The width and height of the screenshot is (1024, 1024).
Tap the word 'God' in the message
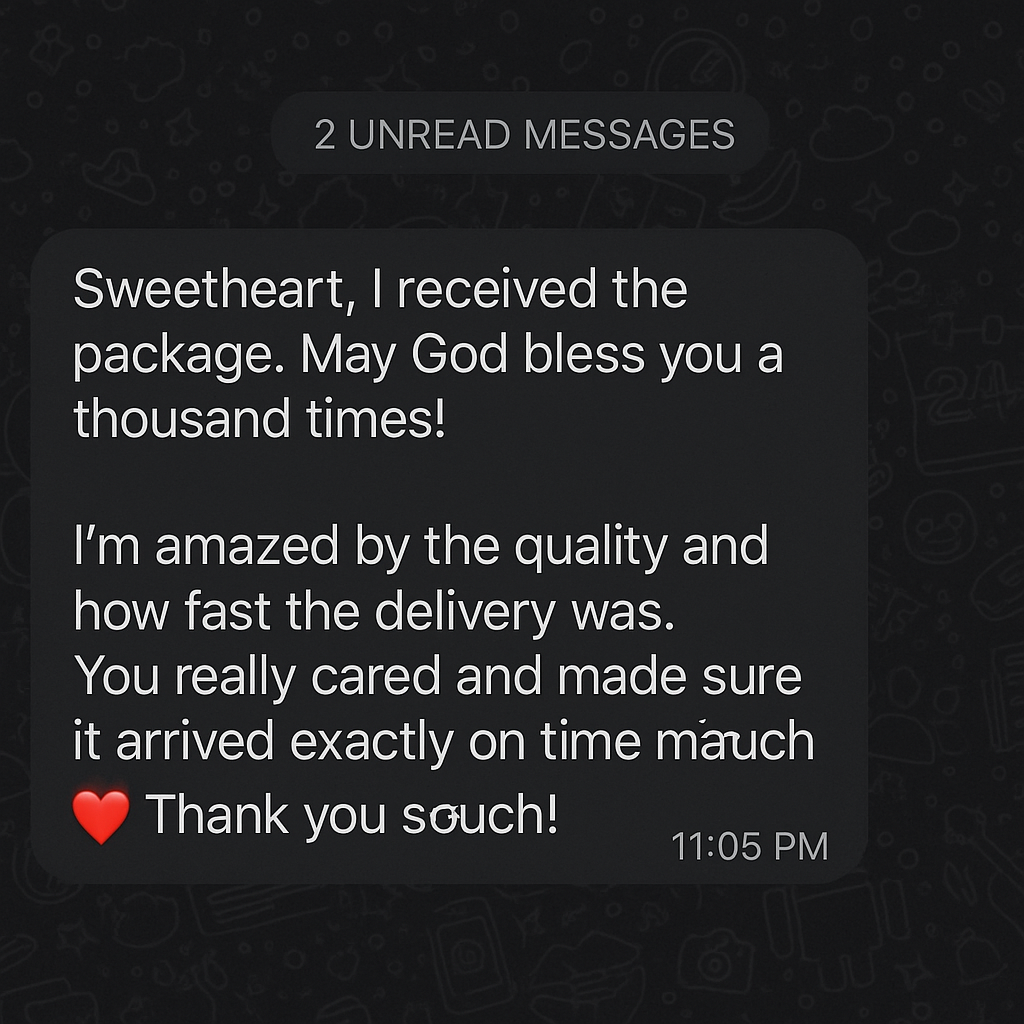[459, 354]
